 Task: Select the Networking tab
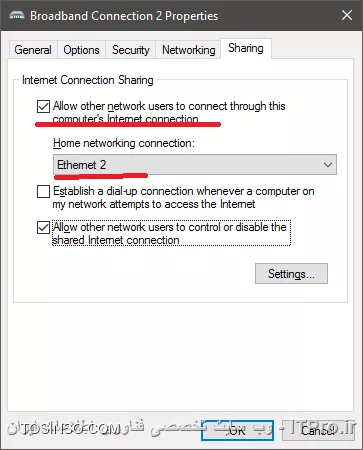point(188,50)
